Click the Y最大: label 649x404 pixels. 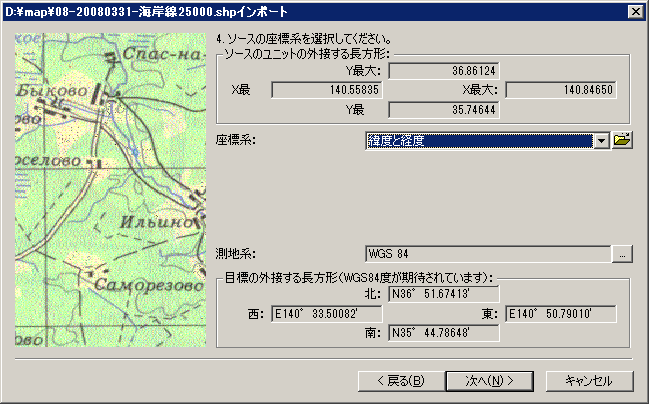363,71
